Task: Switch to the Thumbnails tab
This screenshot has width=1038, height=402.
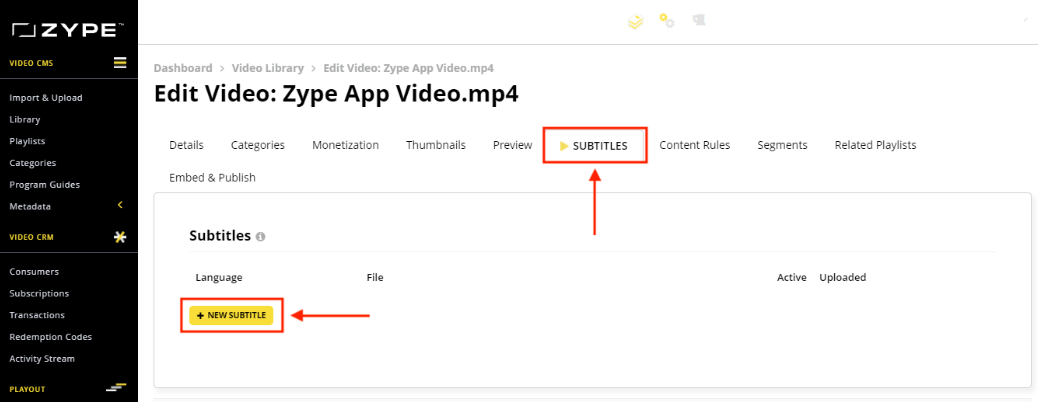Action: (x=436, y=145)
